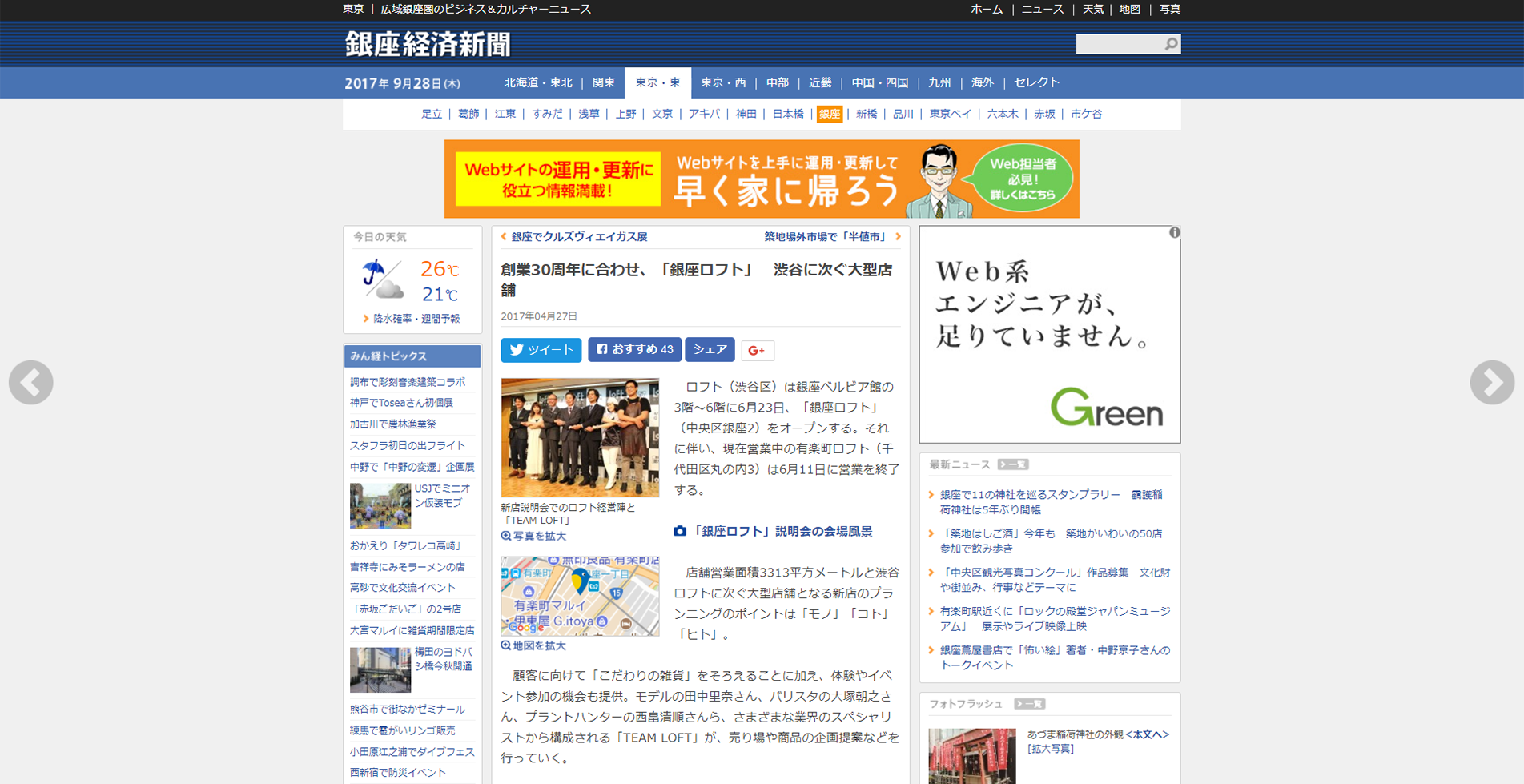Select 北海道・東北 region tab

[538, 82]
